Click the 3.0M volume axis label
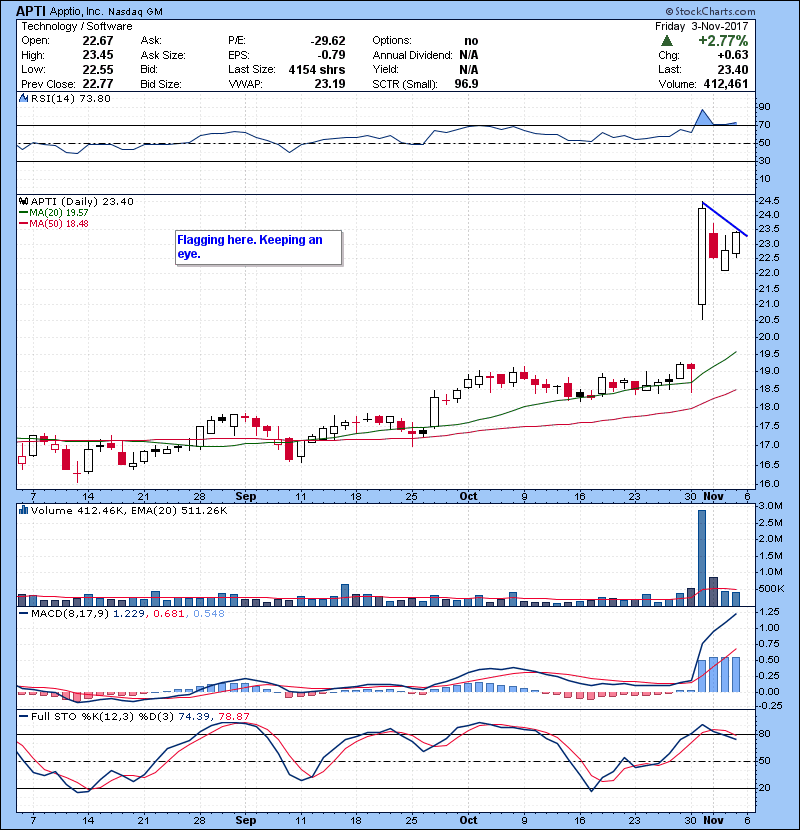800x830 pixels. pos(770,506)
